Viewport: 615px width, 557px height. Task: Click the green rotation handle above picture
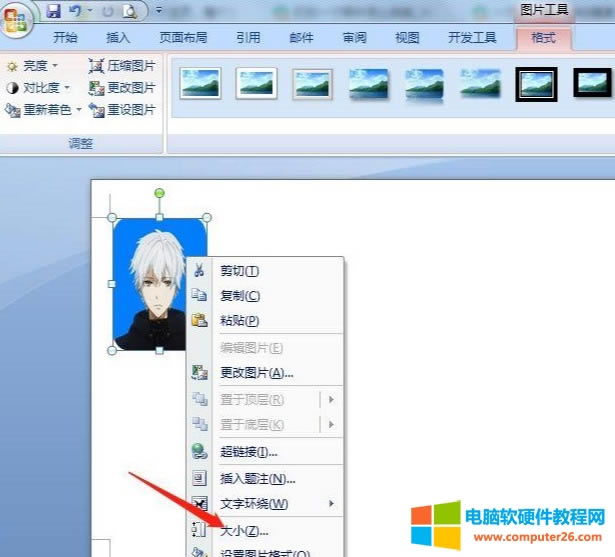(x=159, y=193)
